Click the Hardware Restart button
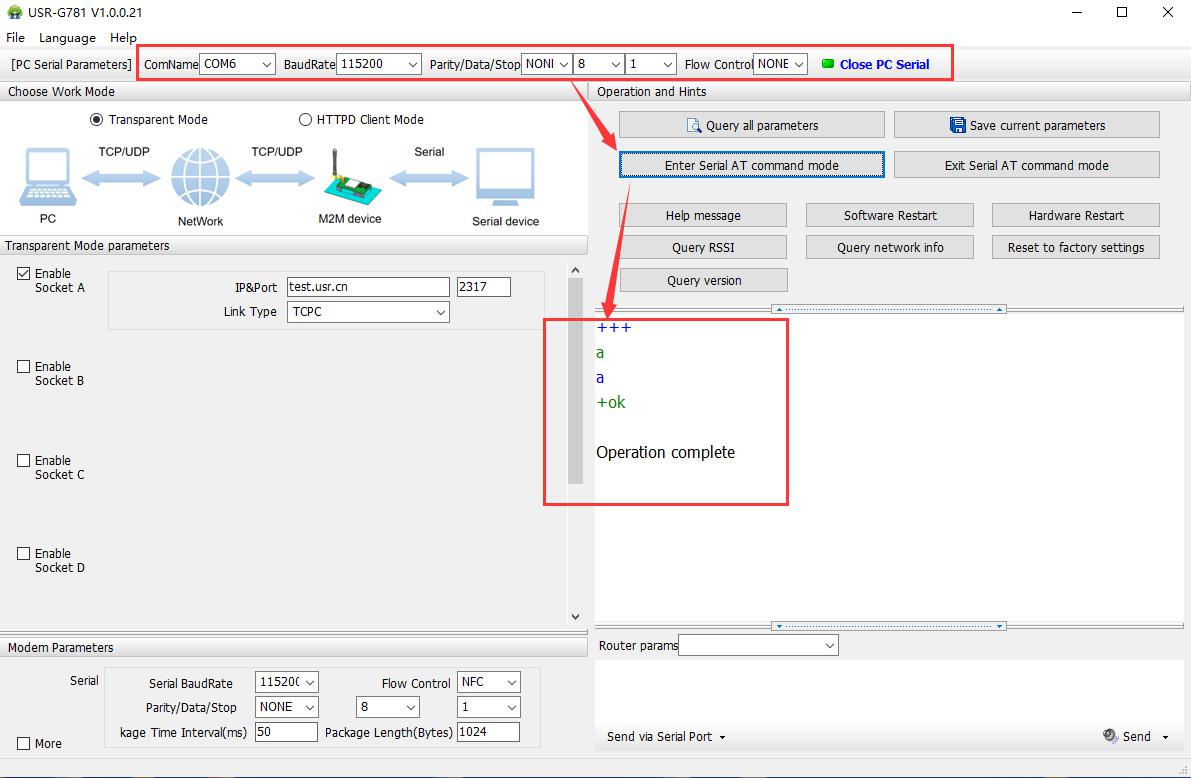The width and height of the screenshot is (1191, 778). [1076, 215]
